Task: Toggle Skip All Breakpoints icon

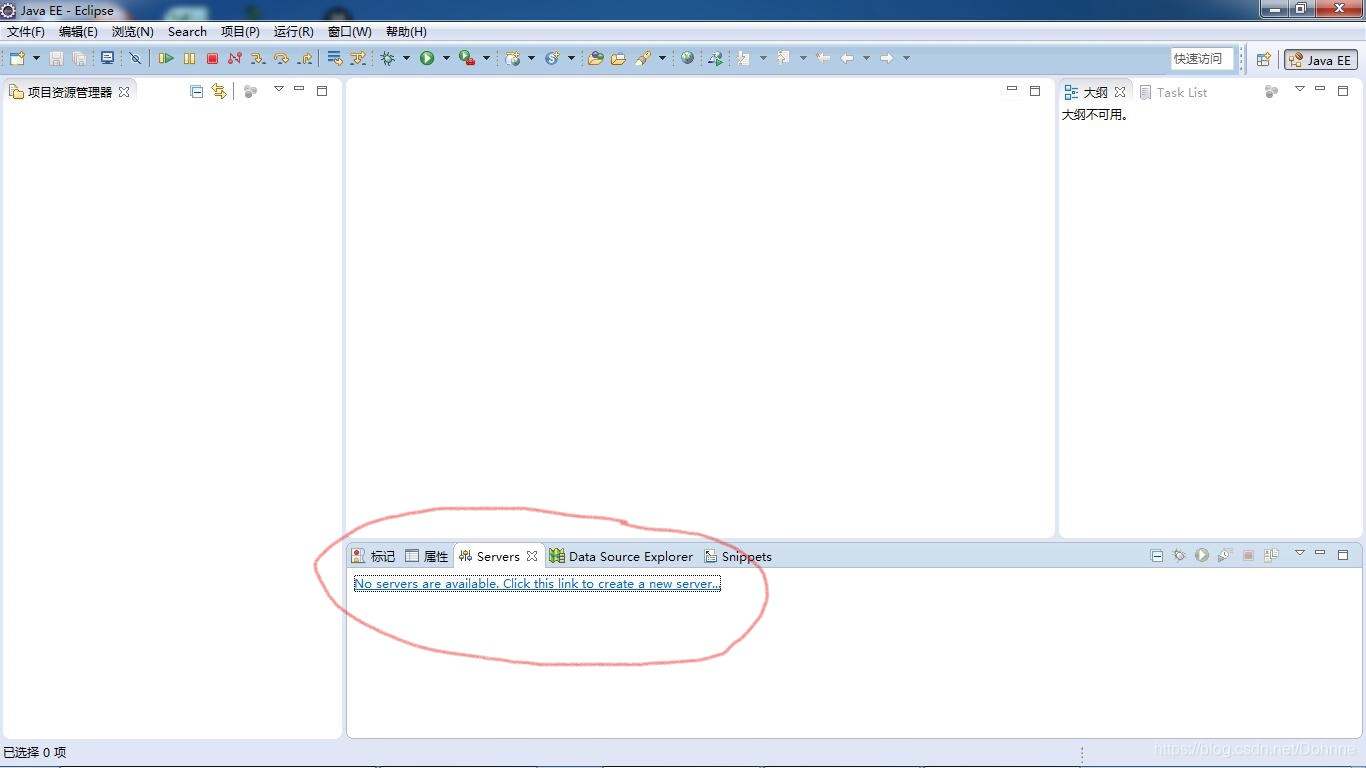Action: 135,59
